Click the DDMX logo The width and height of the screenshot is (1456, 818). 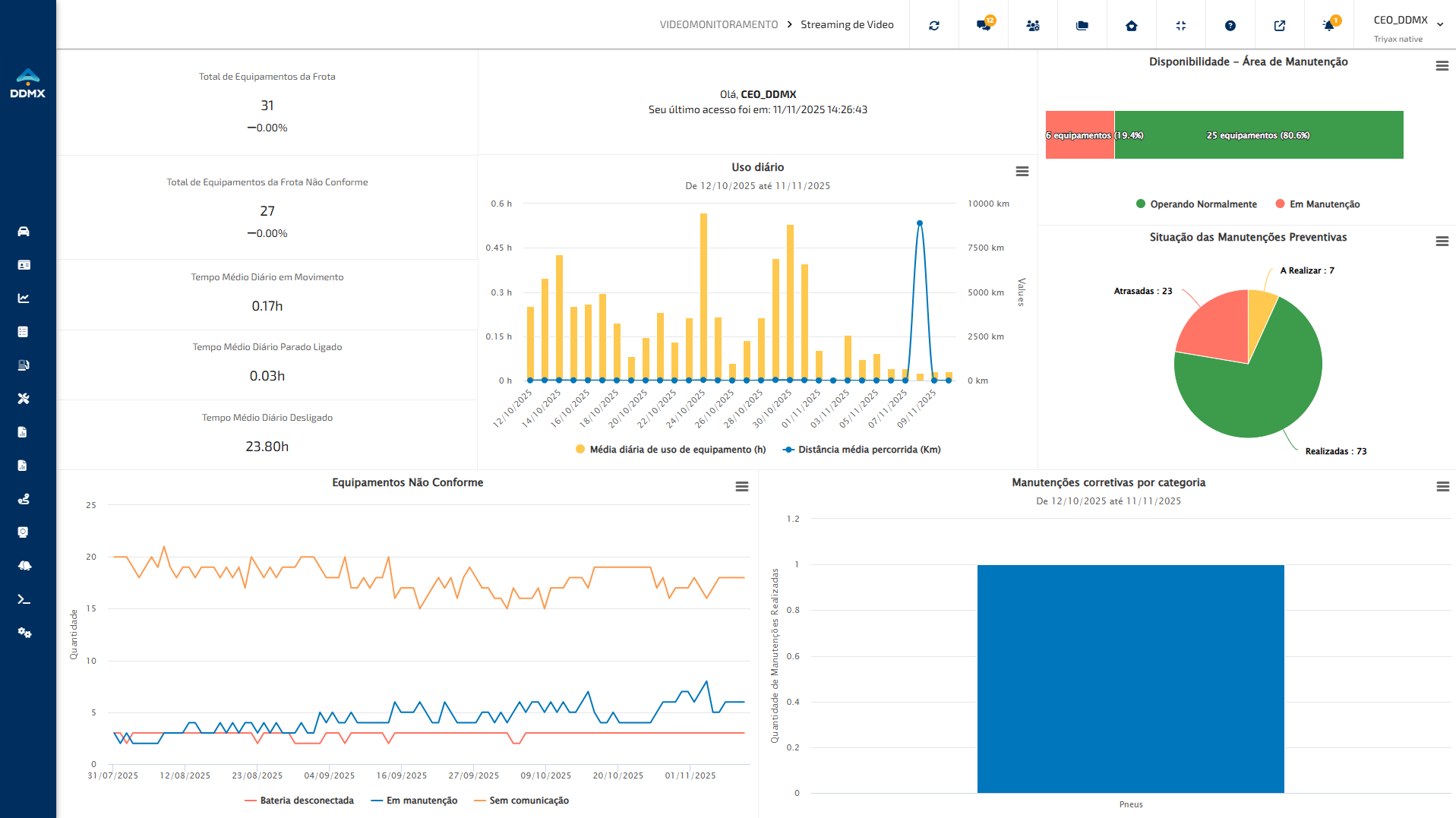tap(28, 84)
